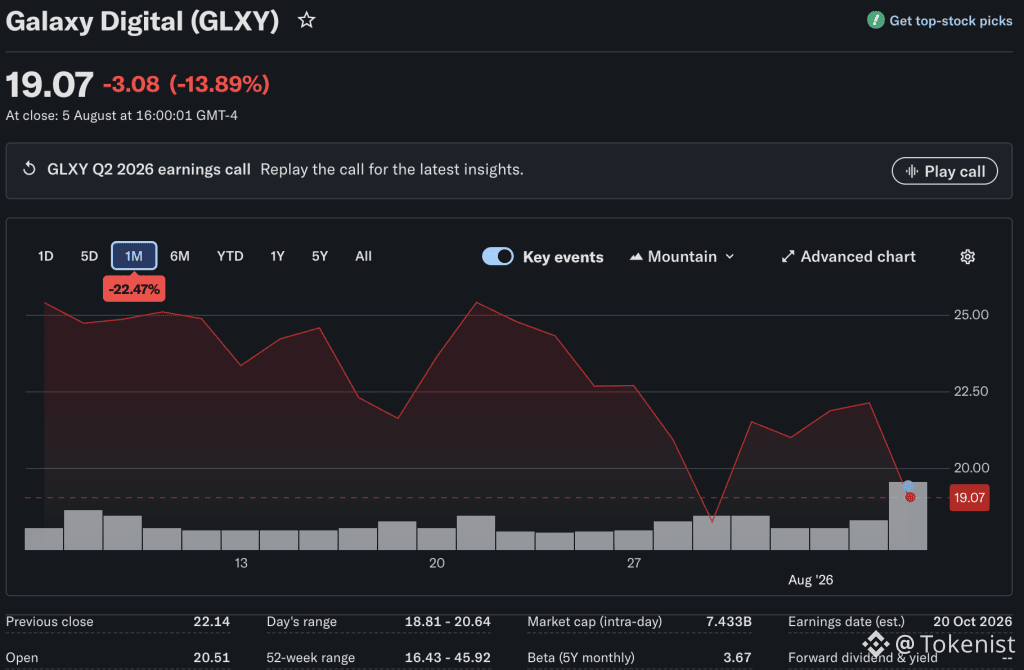
Task: Click the Forward dividend & yield label
Action: pyautogui.click(x=862, y=658)
